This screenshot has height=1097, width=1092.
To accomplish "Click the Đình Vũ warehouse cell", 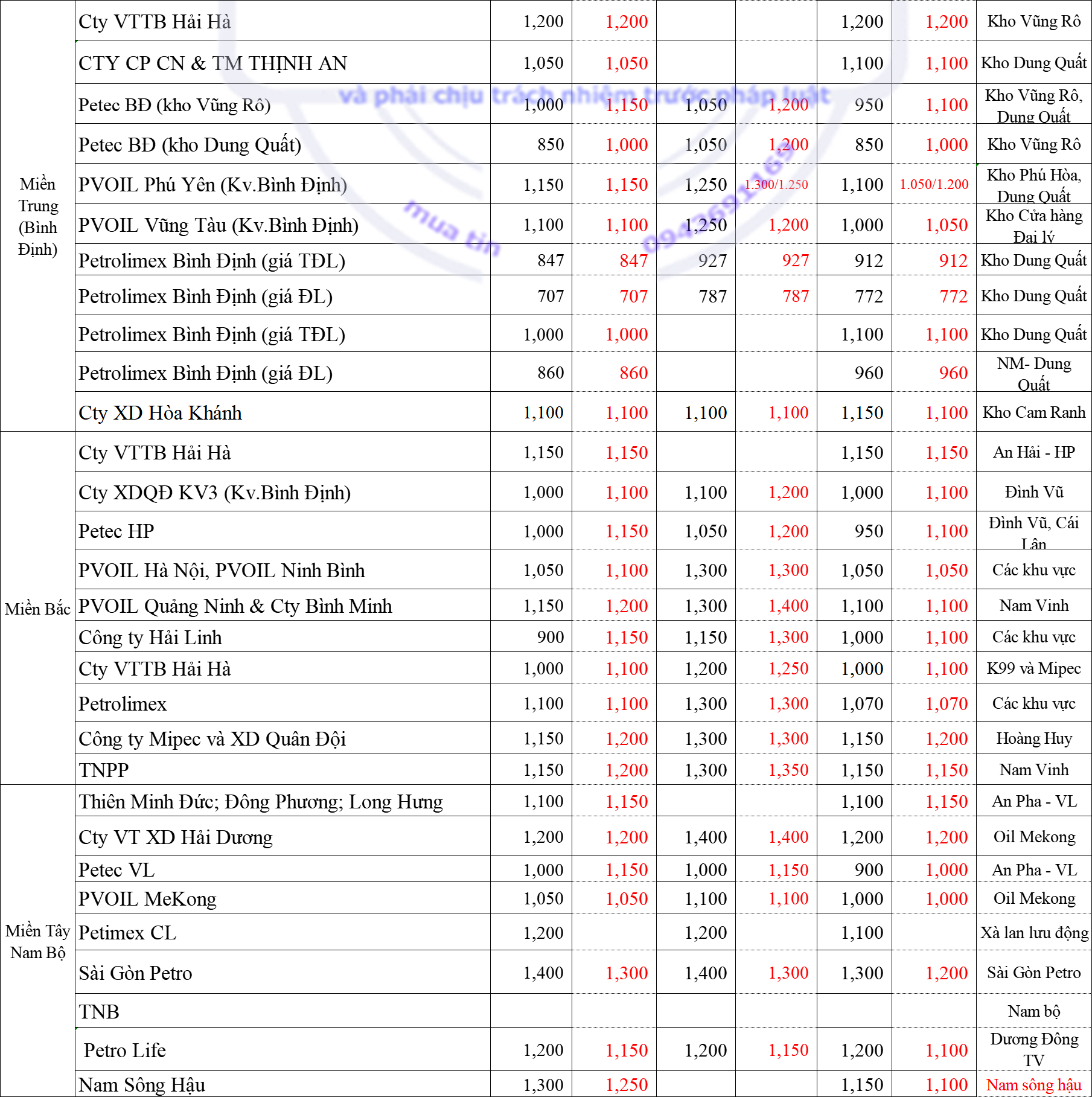I will tap(1034, 492).
